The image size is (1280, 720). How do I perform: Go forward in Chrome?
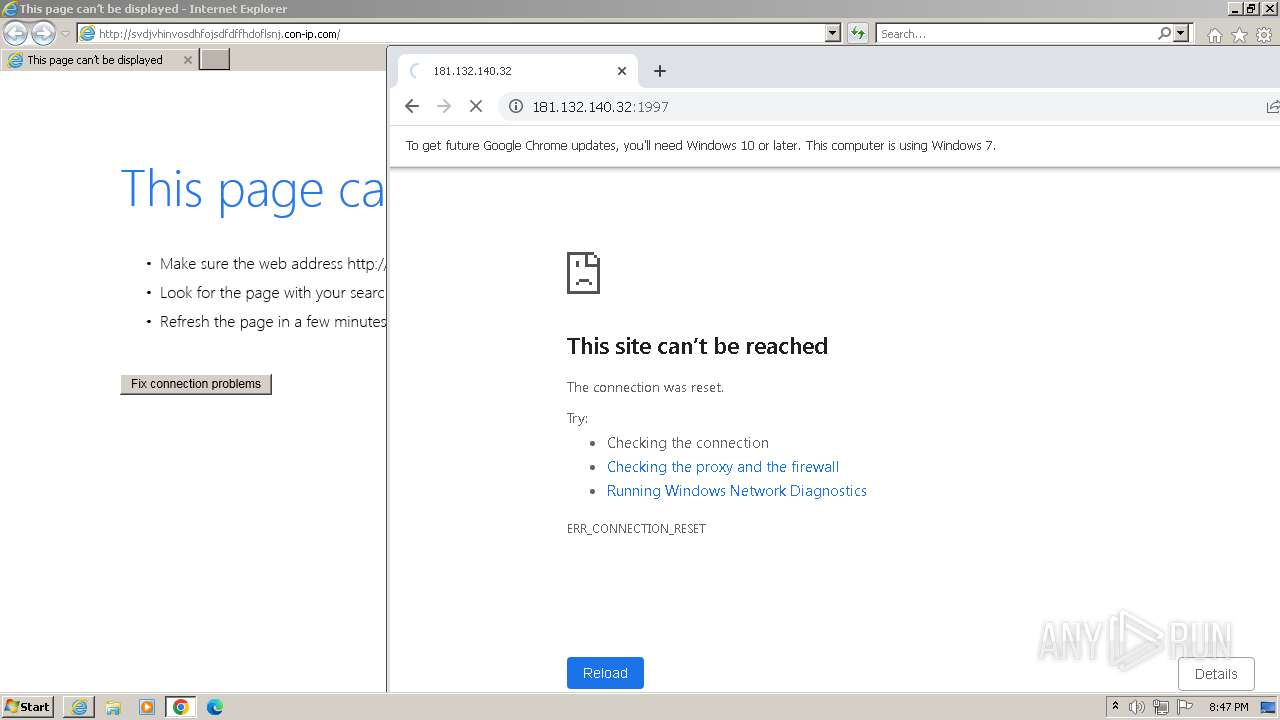tap(444, 106)
